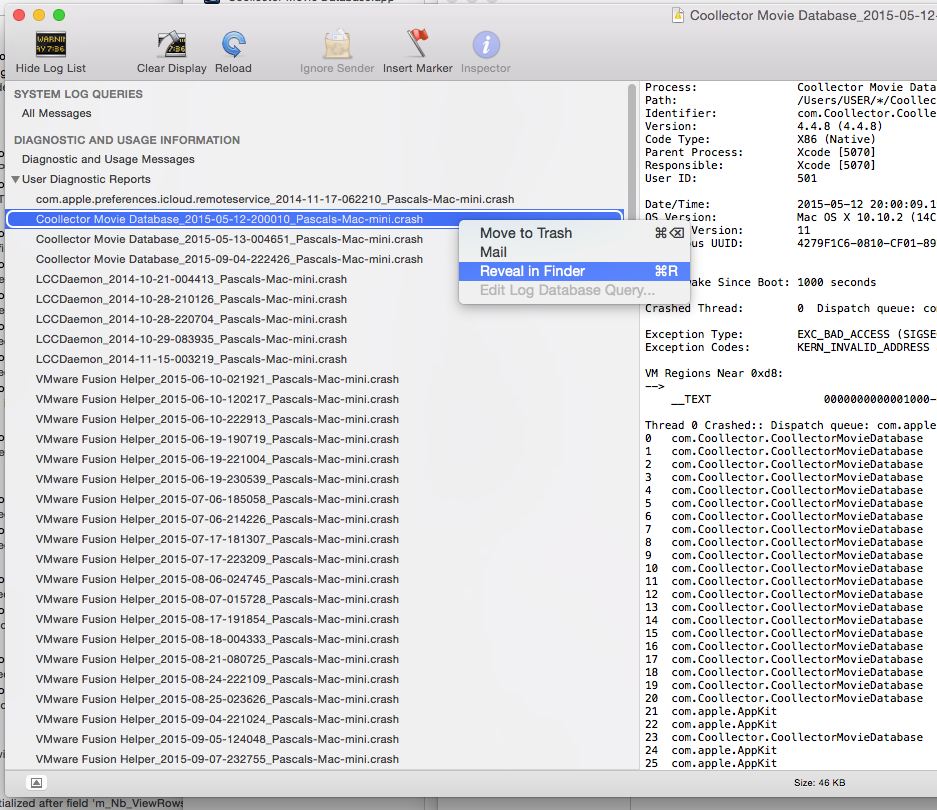Viewport: 937px width, 810px height.
Task: Open VMware Fusion Helper 2015-08-21-080725 crash
Action: pos(218,660)
